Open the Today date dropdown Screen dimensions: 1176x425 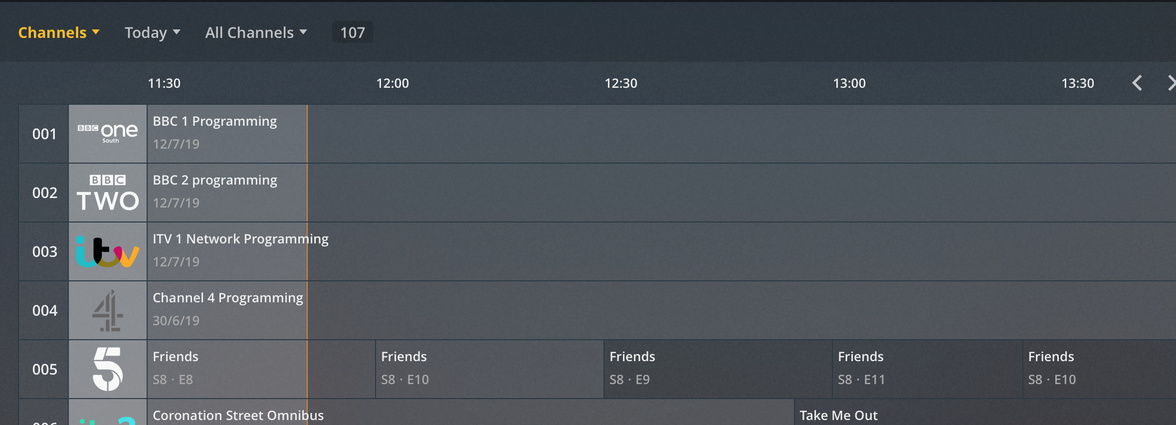(152, 32)
